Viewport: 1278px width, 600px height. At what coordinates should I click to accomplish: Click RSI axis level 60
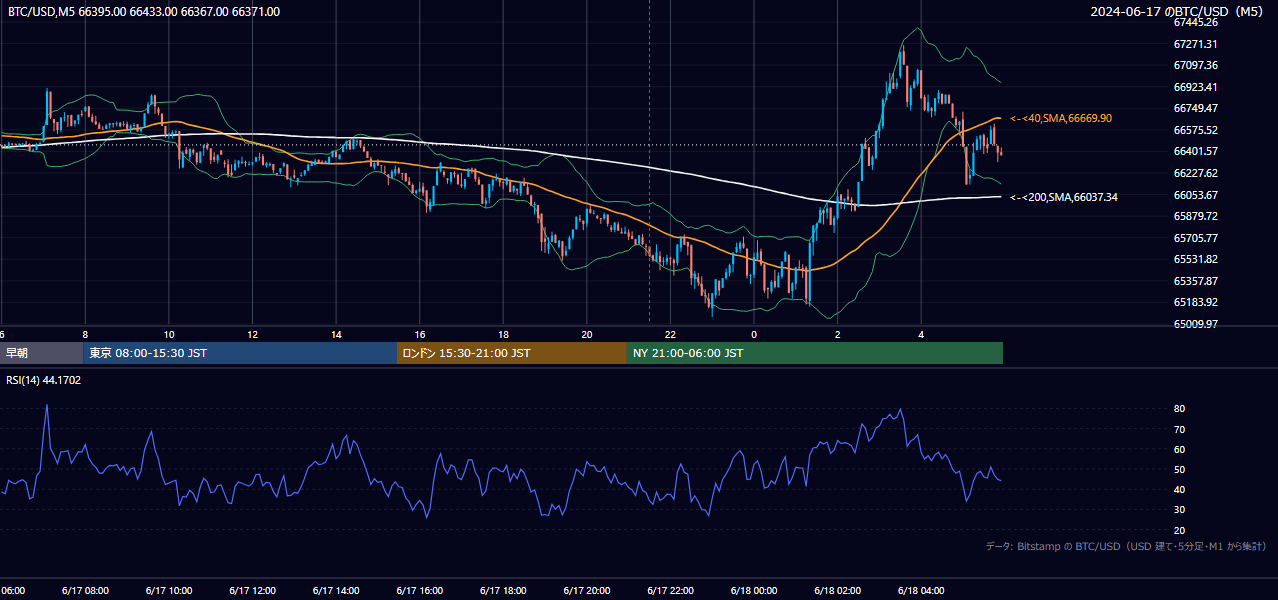point(1180,449)
